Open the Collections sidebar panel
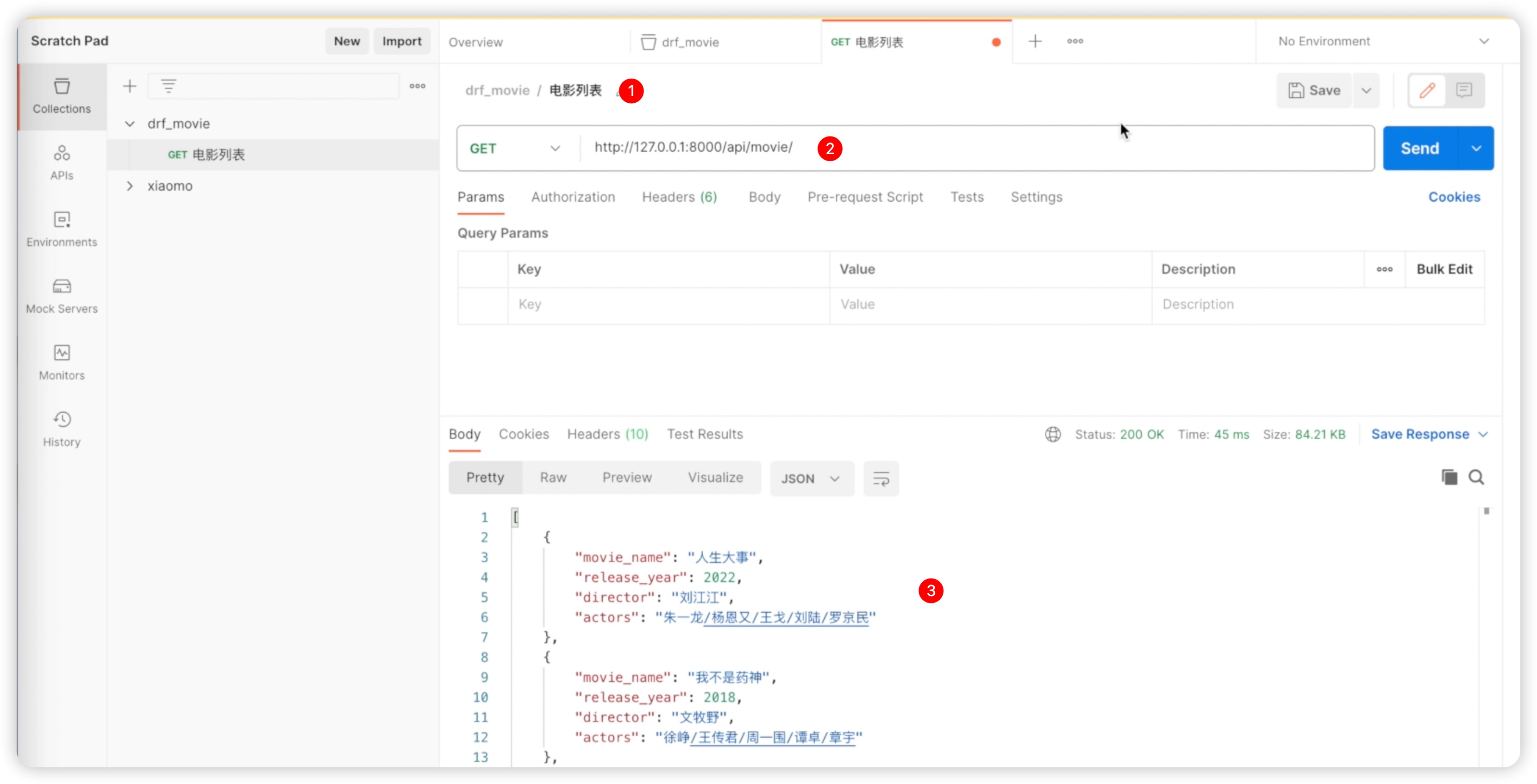 tap(62, 96)
